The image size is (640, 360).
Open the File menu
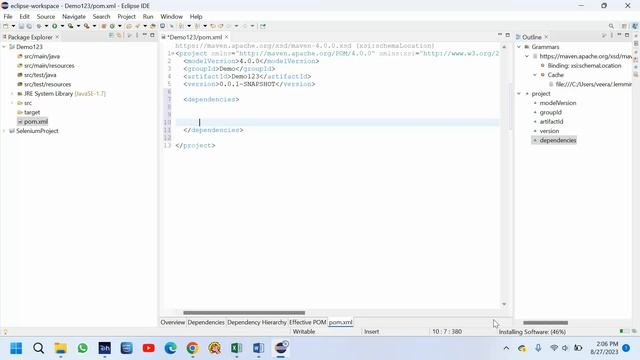pos(8,17)
